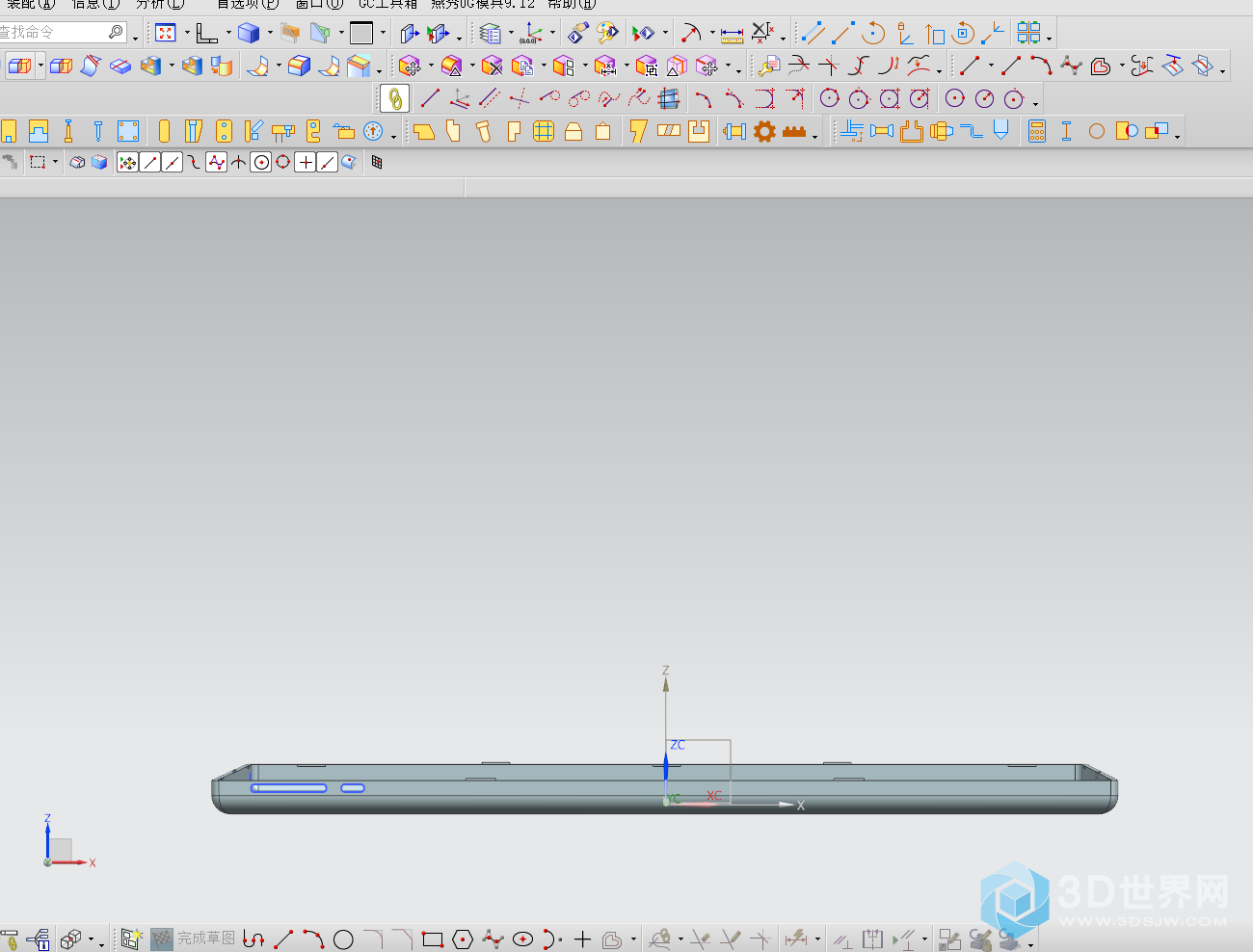Click the paint palette Edit Object Display icon
The image size is (1253, 952).
click(x=607, y=34)
